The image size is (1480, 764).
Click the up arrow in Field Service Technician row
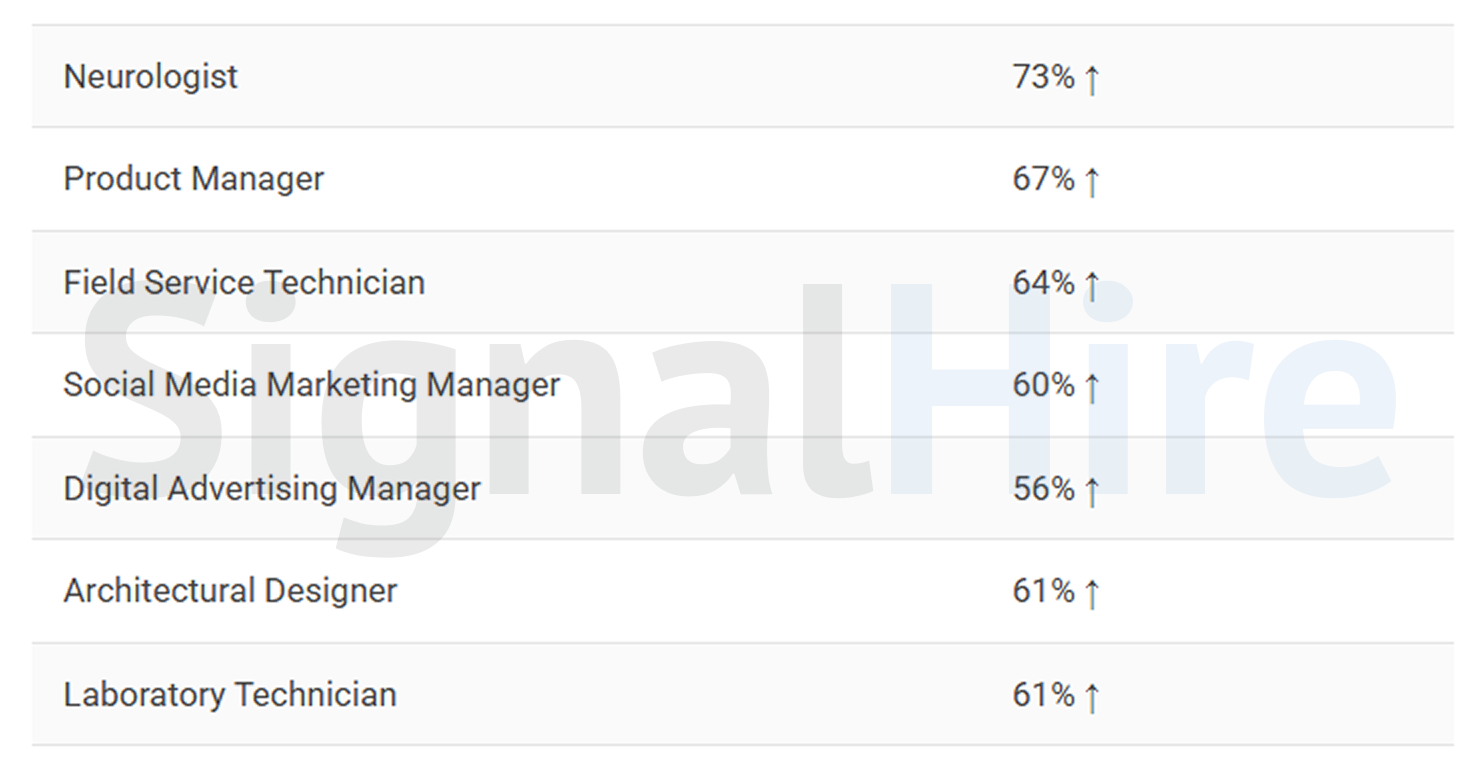pyautogui.click(x=1091, y=285)
